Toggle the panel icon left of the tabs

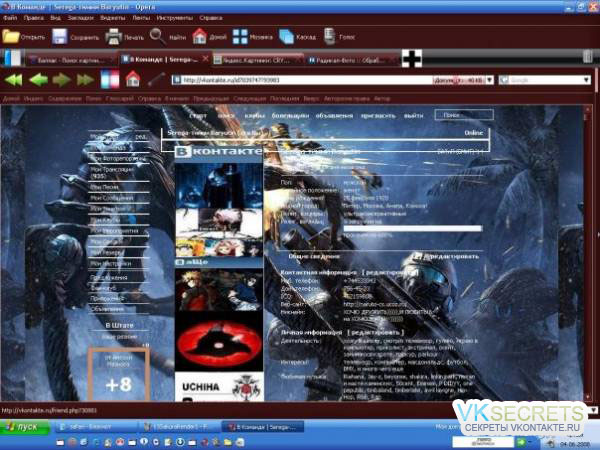13,58
